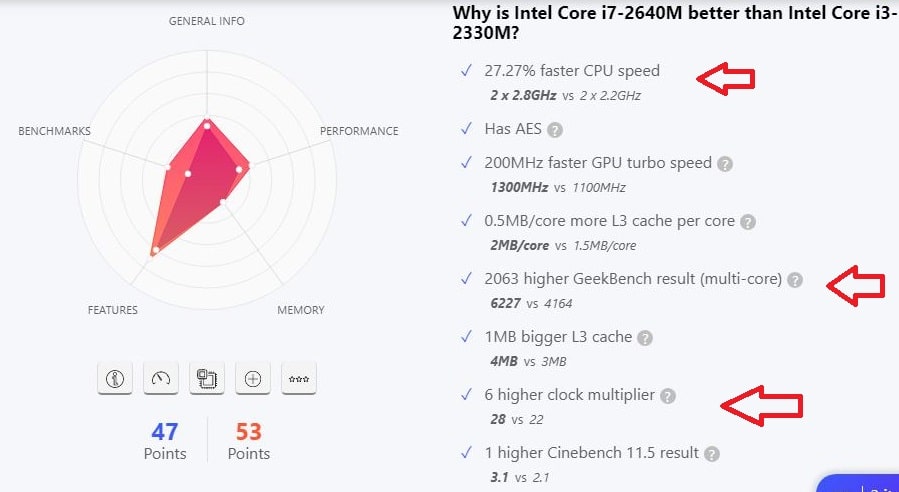
Task: Select the performance speedometer icon
Action: [x=161, y=378]
